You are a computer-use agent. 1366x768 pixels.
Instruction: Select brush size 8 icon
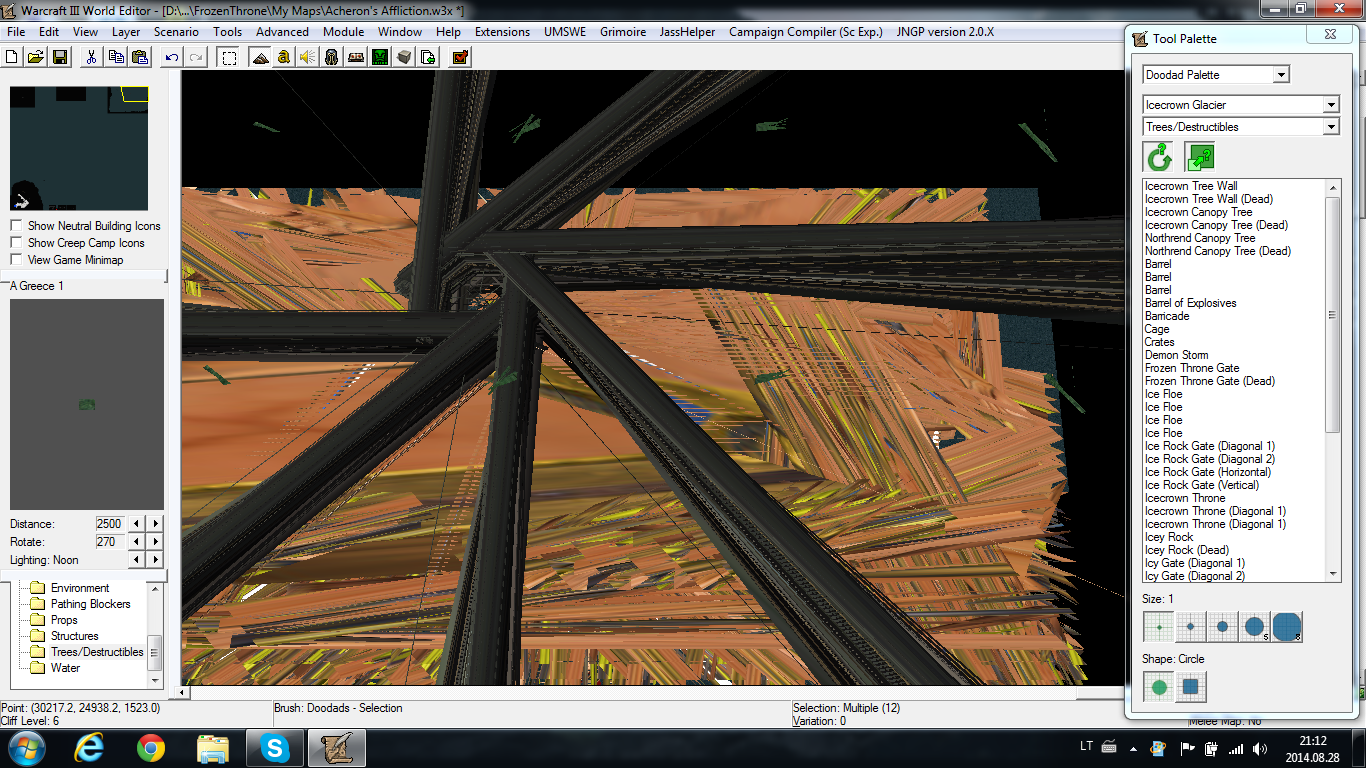pyautogui.click(x=1287, y=627)
